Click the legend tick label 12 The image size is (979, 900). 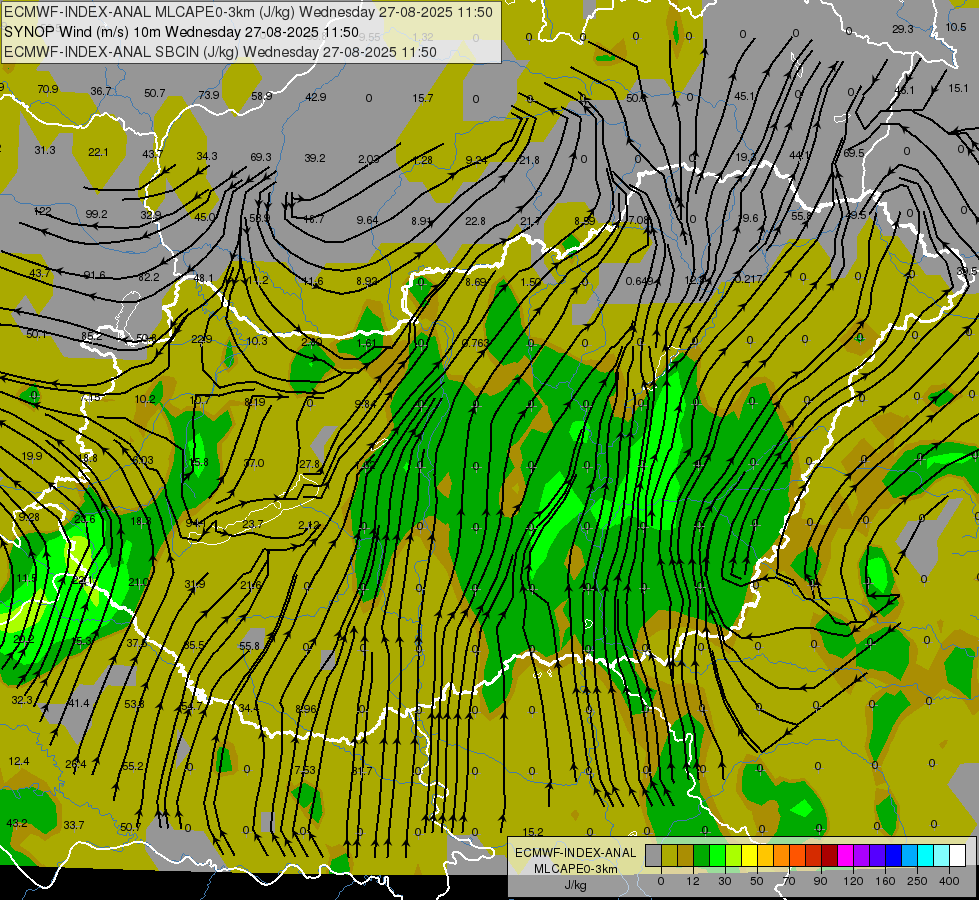coord(692,881)
